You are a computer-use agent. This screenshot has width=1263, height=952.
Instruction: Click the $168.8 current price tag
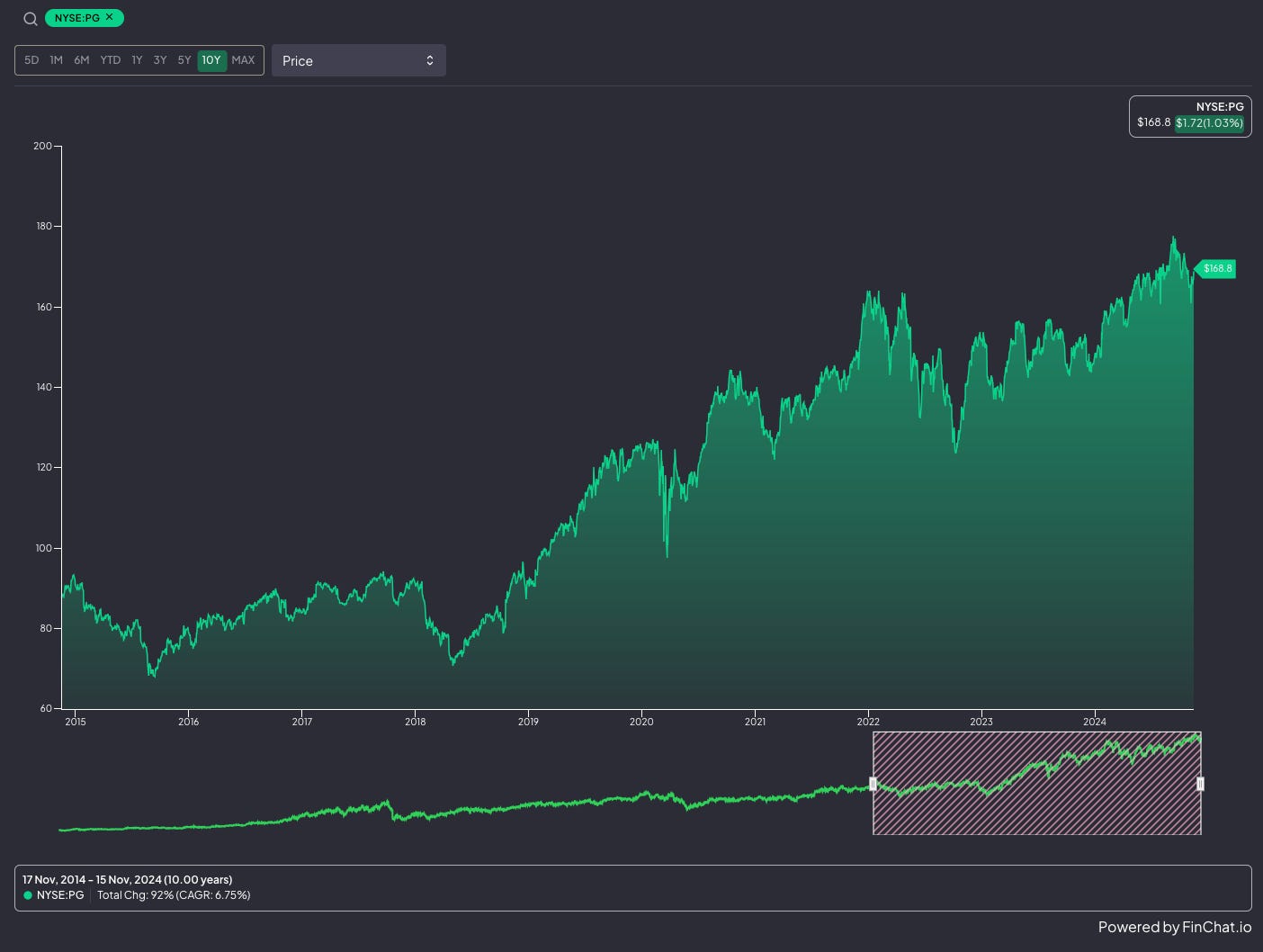pos(1215,268)
